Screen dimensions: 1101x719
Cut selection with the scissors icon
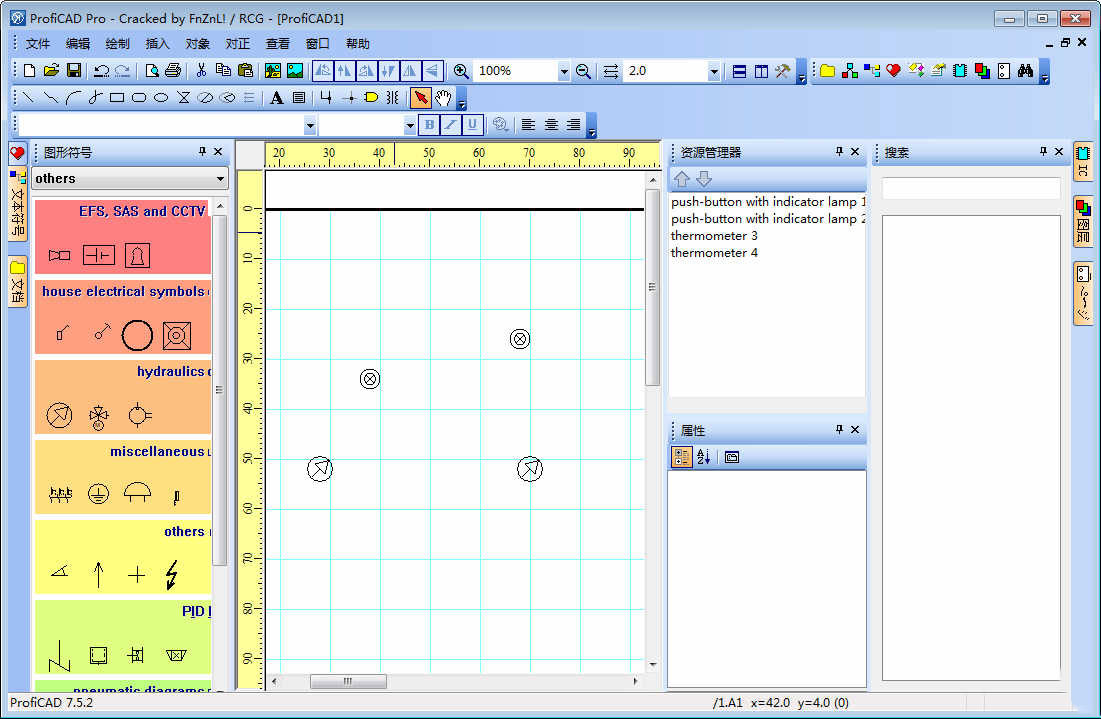(x=202, y=71)
